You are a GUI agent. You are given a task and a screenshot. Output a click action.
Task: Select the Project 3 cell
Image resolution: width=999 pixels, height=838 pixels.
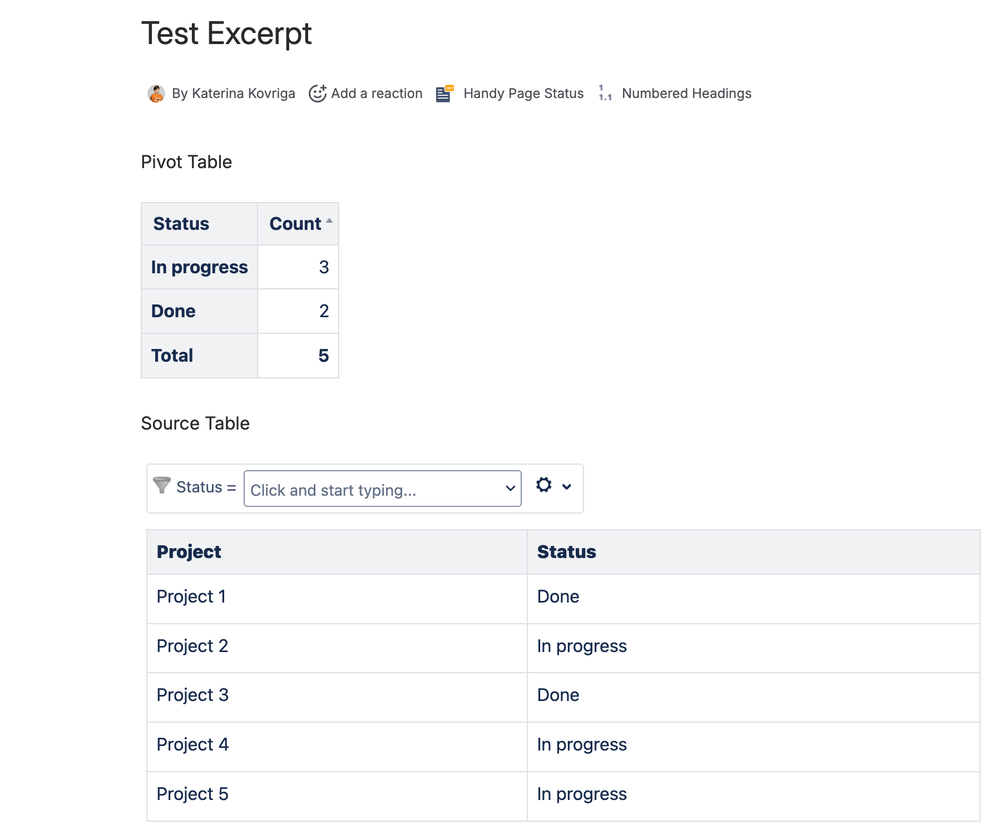coord(193,695)
